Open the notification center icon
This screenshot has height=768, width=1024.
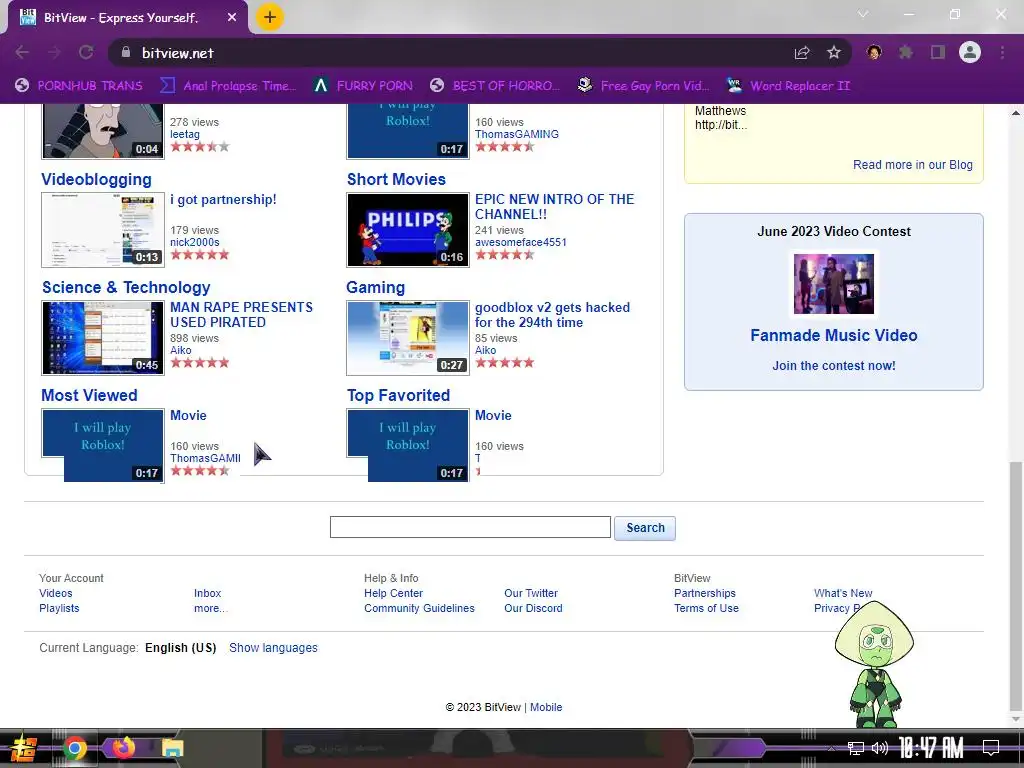pyautogui.click(x=991, y=748)
